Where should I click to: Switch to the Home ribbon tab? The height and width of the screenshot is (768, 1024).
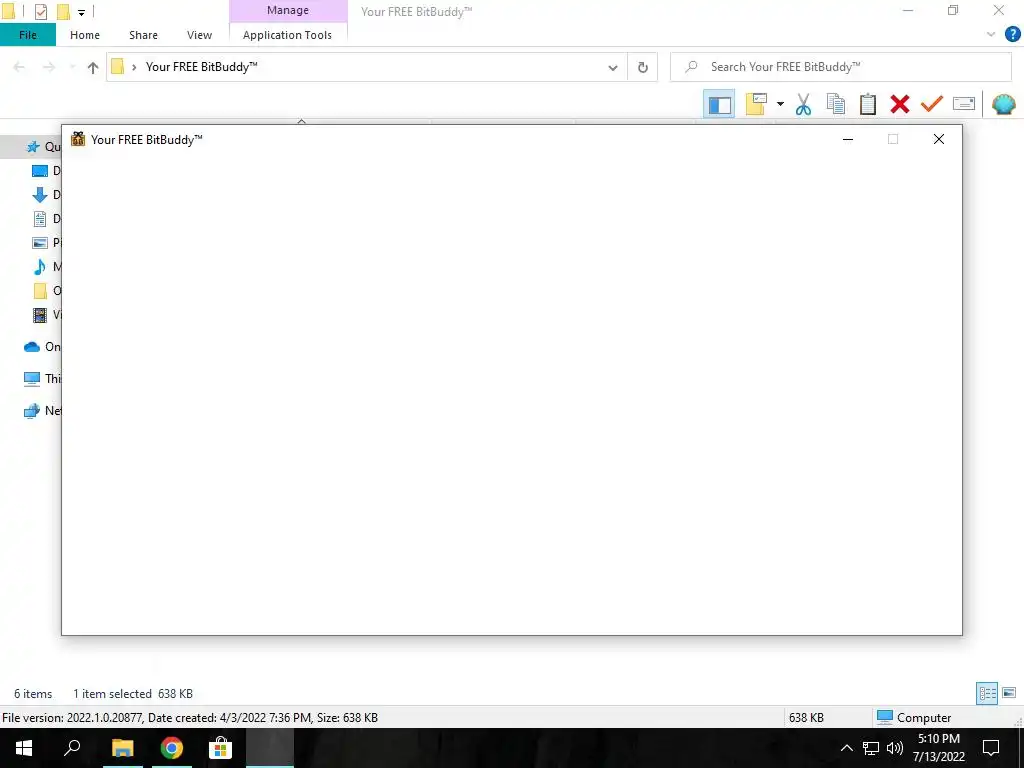point(85,35)
